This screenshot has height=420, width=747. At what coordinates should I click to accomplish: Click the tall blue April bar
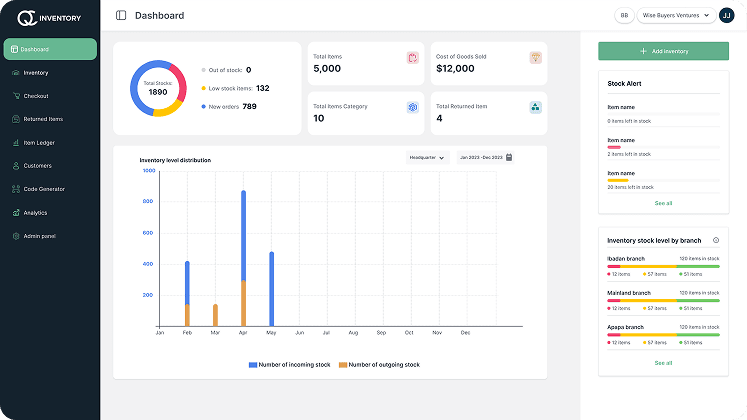tap(243, 236)
